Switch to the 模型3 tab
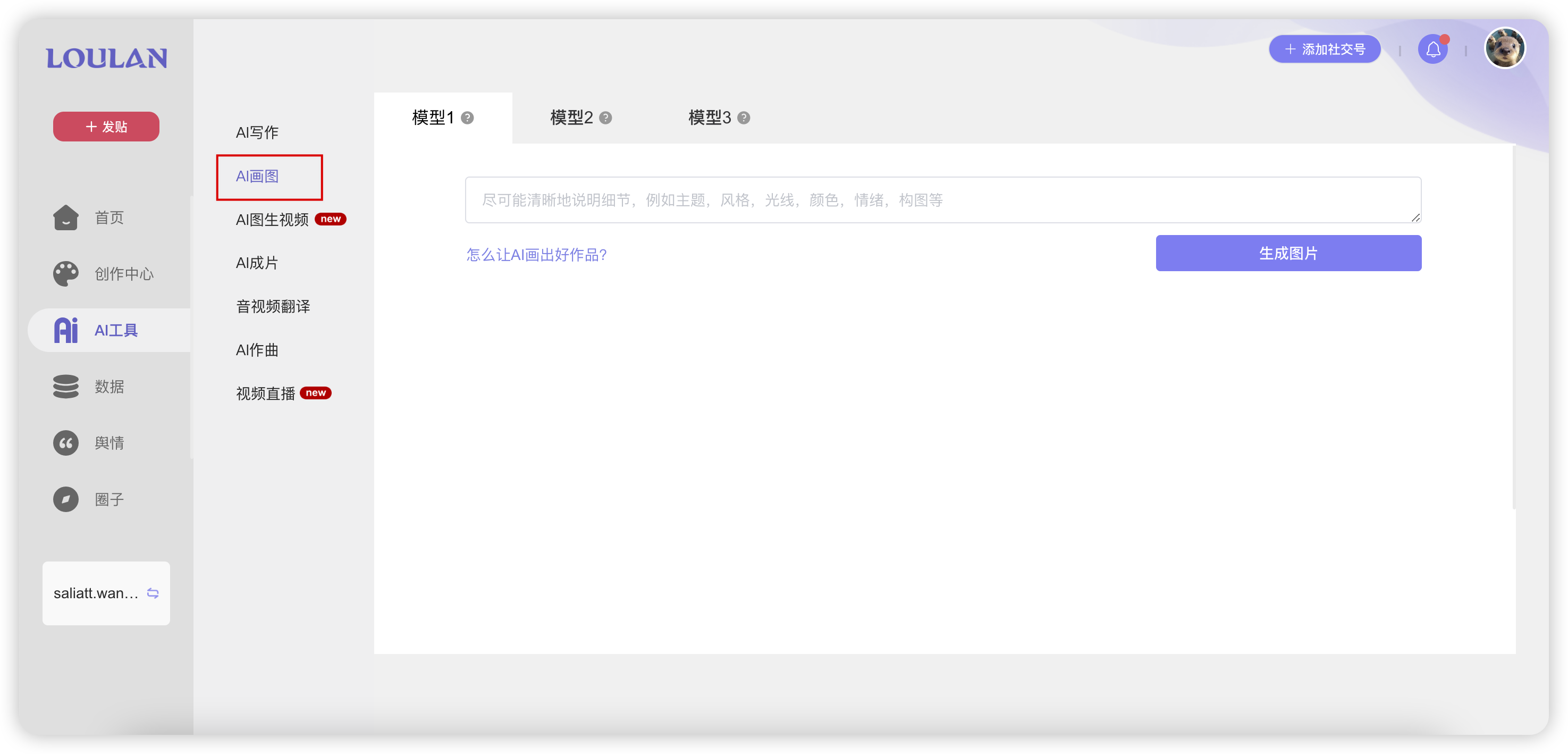Screen dimensions: 1568x754 tap(719, 118)
